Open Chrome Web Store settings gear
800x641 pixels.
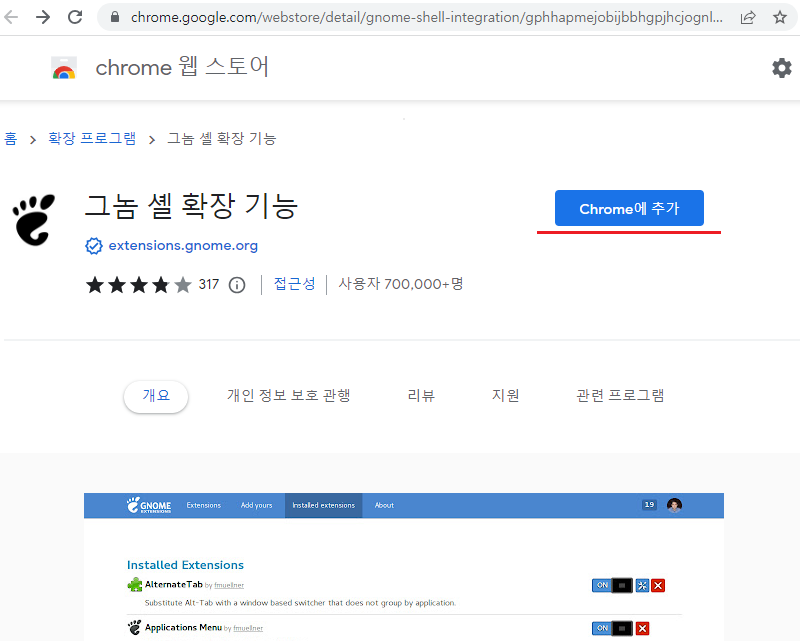(782, 68)
